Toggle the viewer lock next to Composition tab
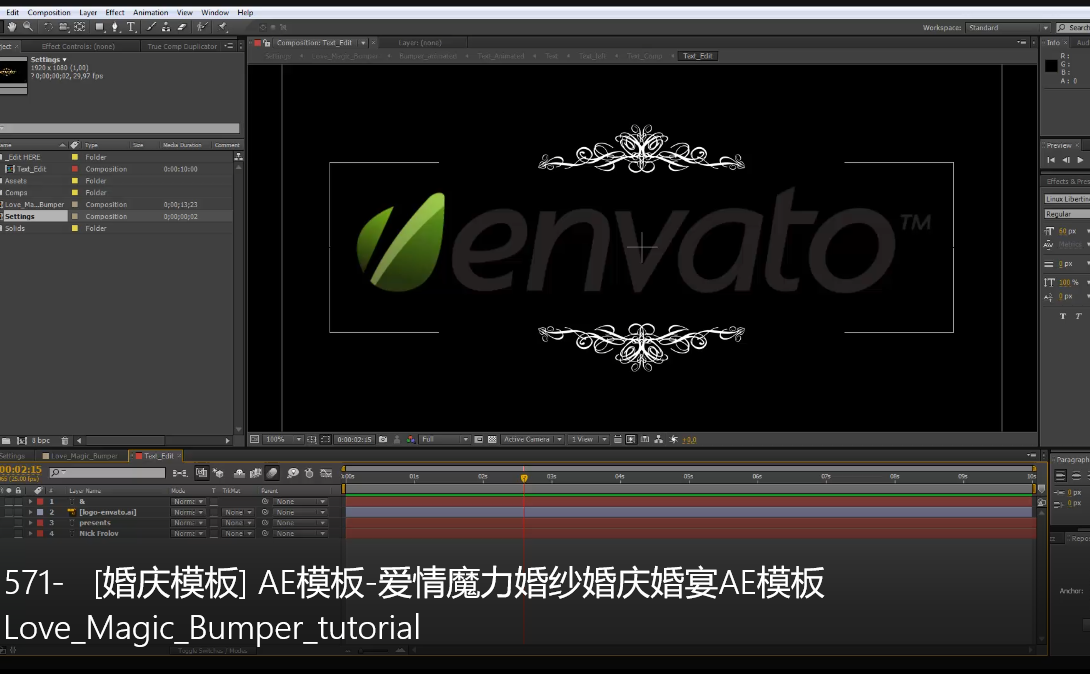The image size is (1090, 674). point(267,43)
